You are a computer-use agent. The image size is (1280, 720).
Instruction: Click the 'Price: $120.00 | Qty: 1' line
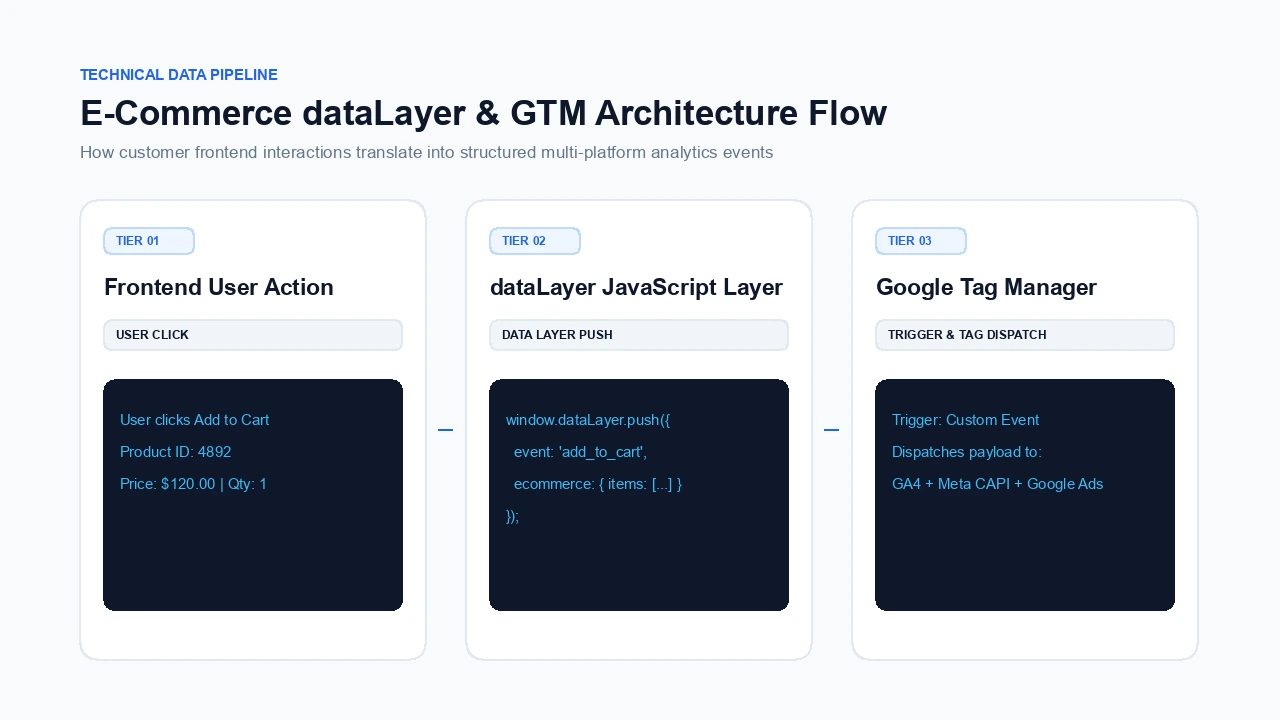[193, 484]
